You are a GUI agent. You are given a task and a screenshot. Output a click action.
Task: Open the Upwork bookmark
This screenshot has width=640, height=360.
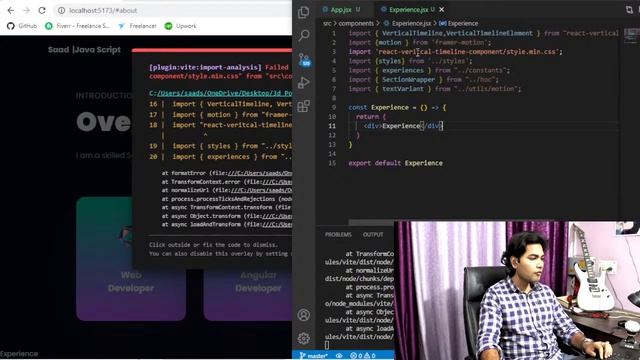tap(180, 26)
